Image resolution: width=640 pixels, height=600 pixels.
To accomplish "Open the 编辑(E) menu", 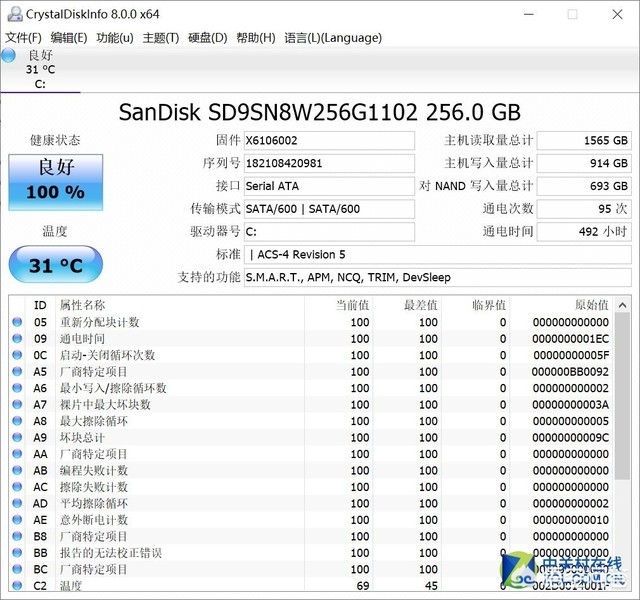I will [69, 38].
